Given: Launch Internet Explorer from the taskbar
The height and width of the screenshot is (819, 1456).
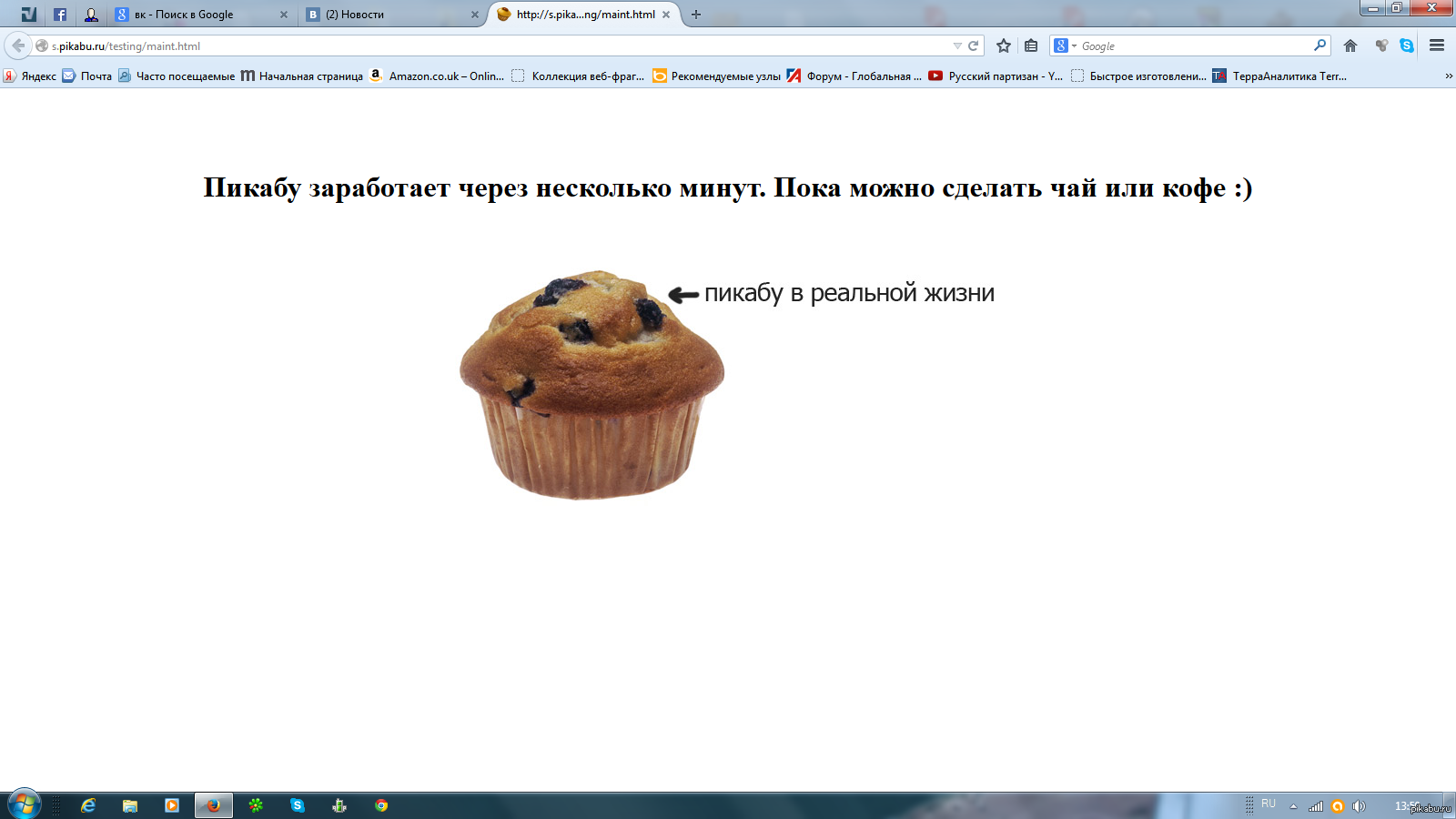Looking at the screenshot, I should click(x=88, y=805).
